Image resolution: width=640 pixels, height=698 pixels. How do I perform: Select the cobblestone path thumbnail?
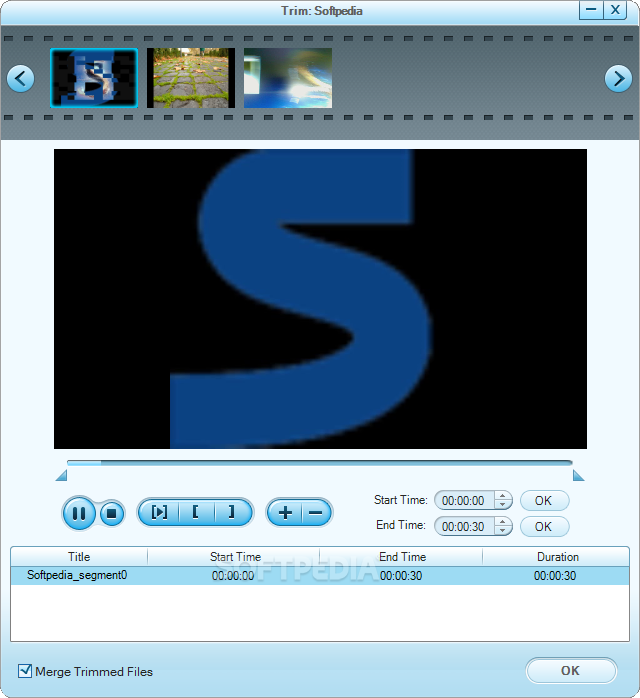[191, 78]
